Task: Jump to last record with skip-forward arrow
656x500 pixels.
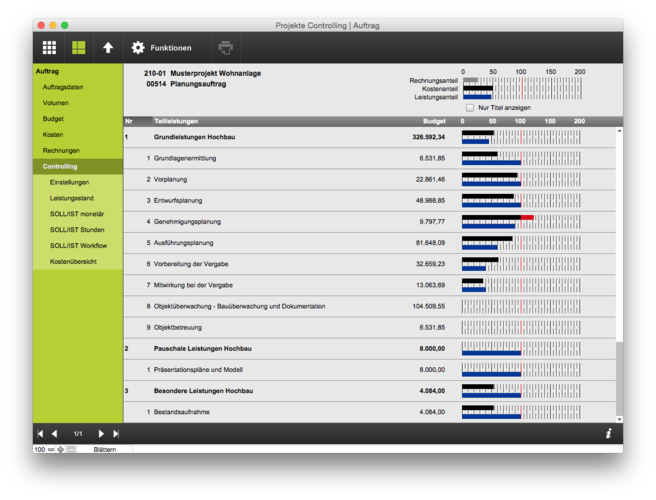Action: tap(116, 434)
